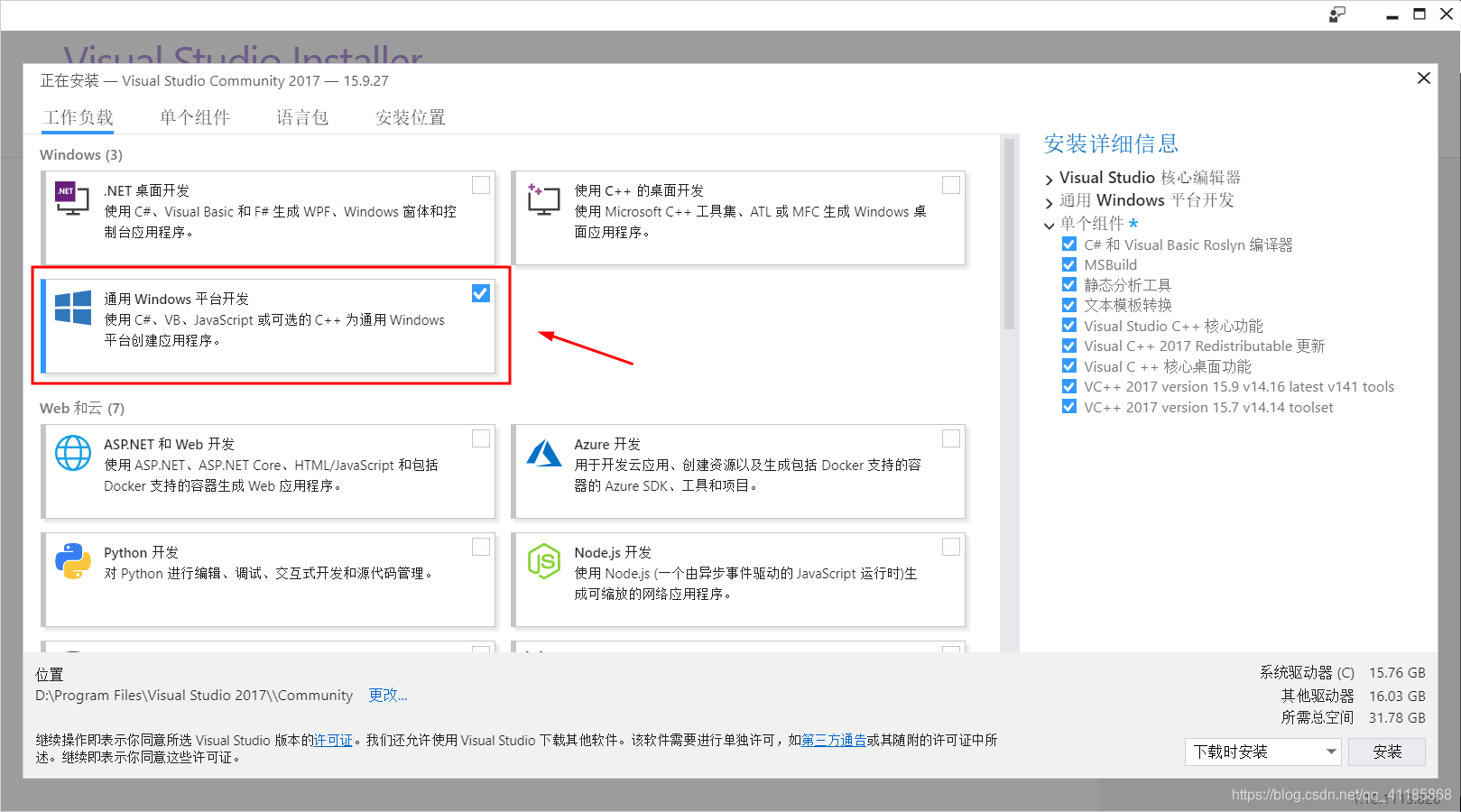This screenshot has height=812, width=1461.
Task: Switch to 单个组件 tab
Action: pyautogui.click(x=195, y=117)
